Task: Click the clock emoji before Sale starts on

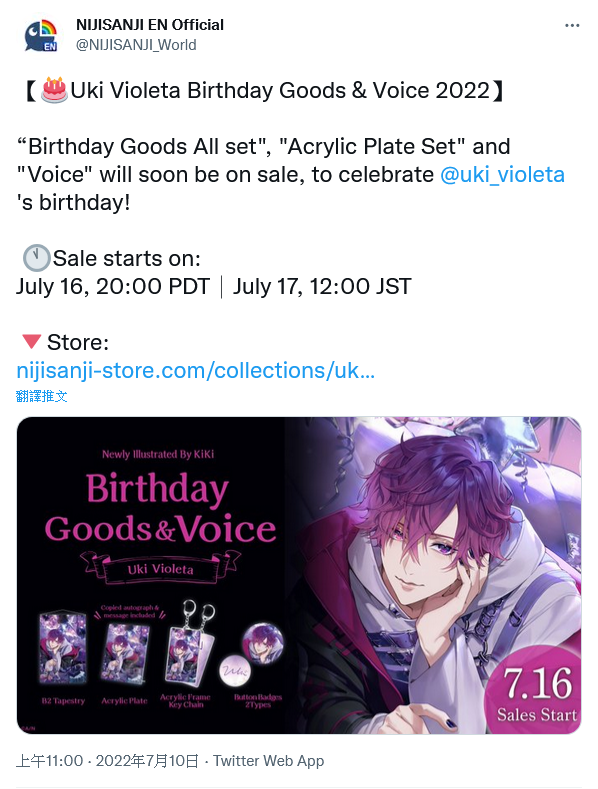Action: [x=36, y=258]
